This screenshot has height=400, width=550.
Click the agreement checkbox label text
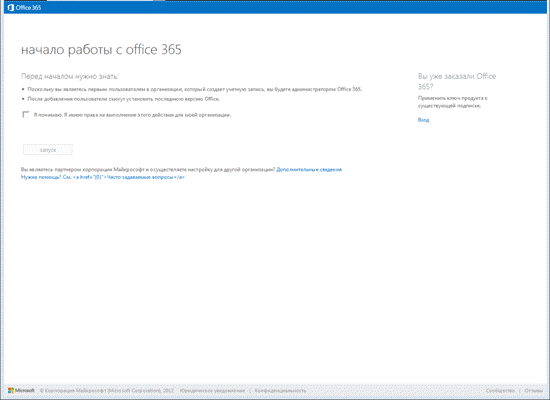[132, 115]
